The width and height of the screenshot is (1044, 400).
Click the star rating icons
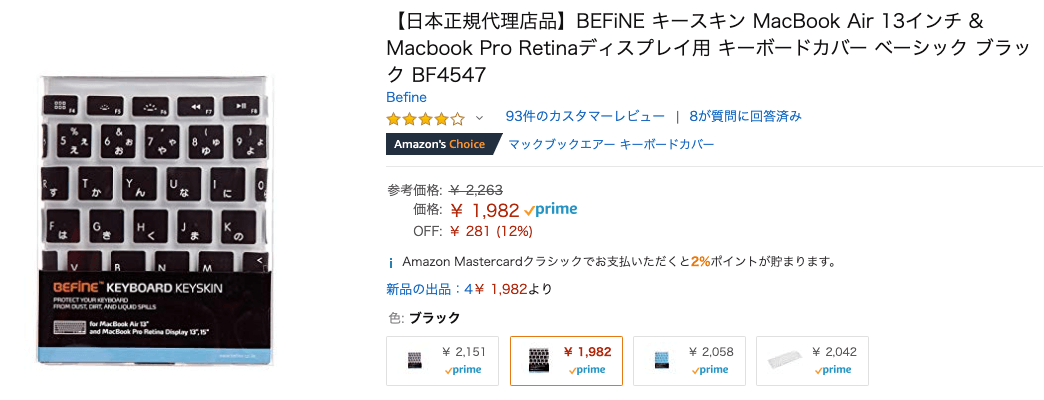tap(425, 119)
